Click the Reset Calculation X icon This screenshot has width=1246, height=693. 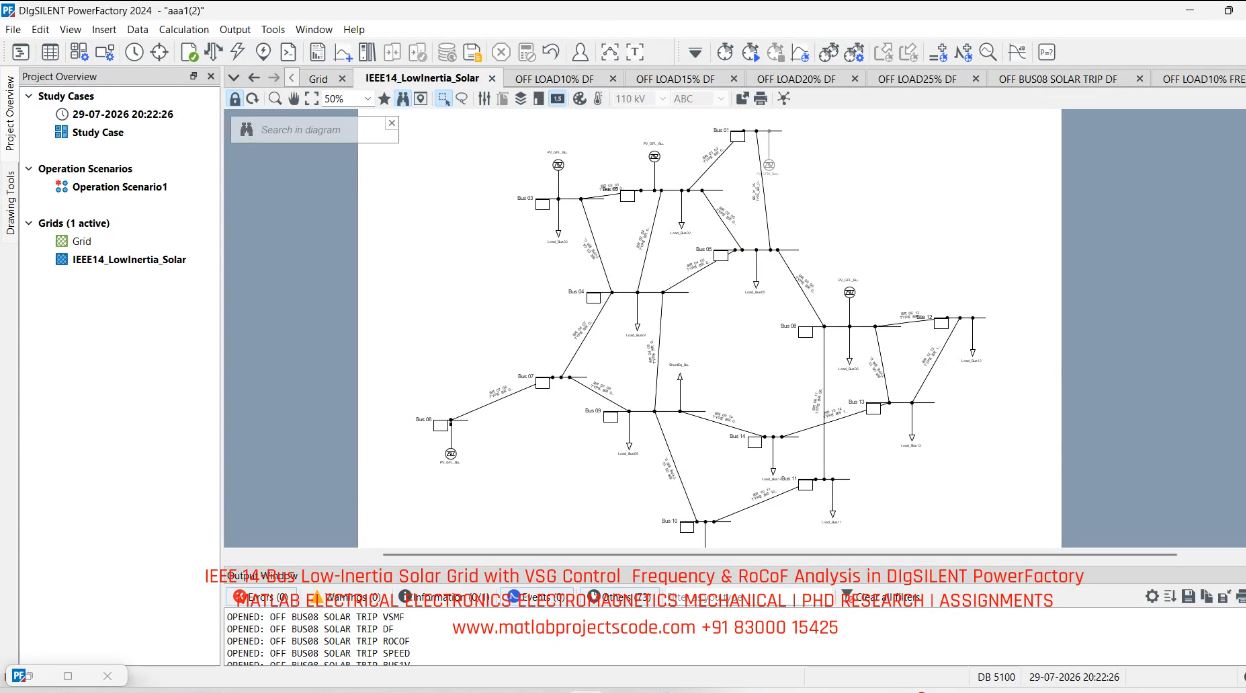click(x=501, y=52)
